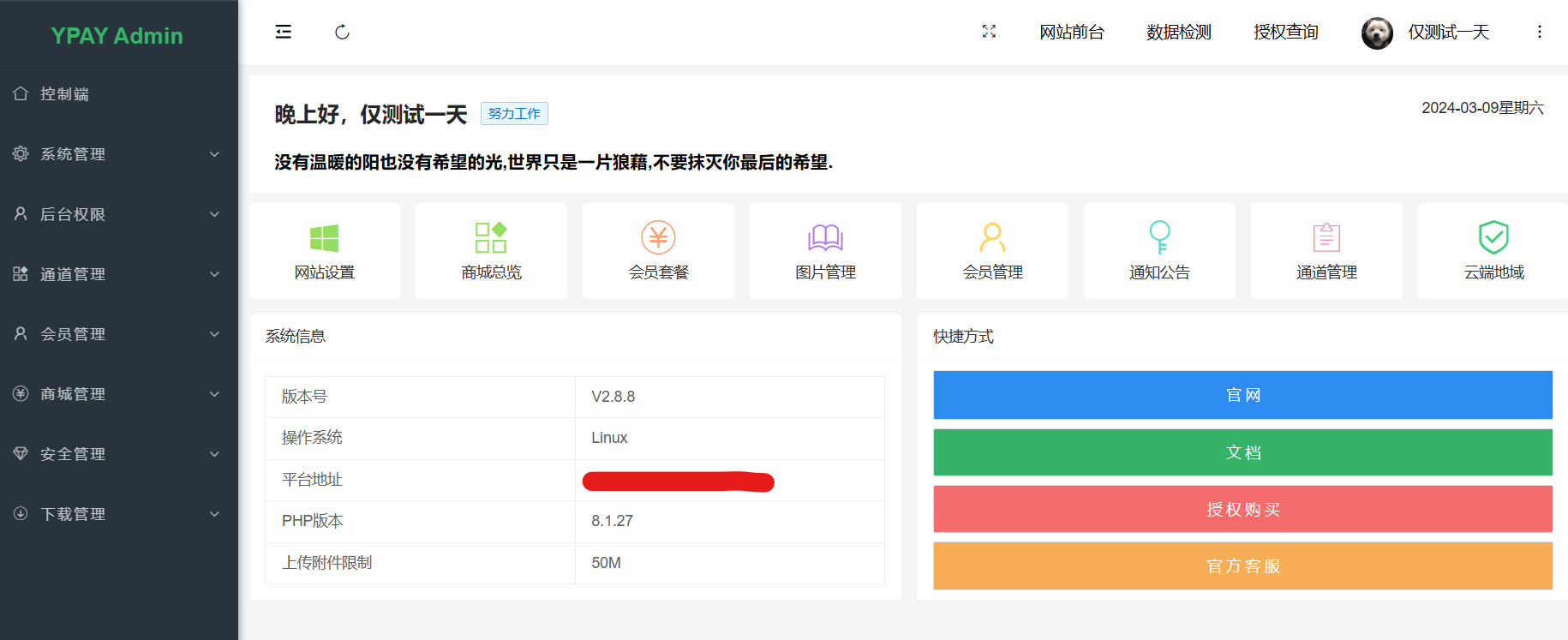Screen dimensions: 1568x640
Task: Open 会员管理 person icon shortcut card
Action: [x=992, y=251]
